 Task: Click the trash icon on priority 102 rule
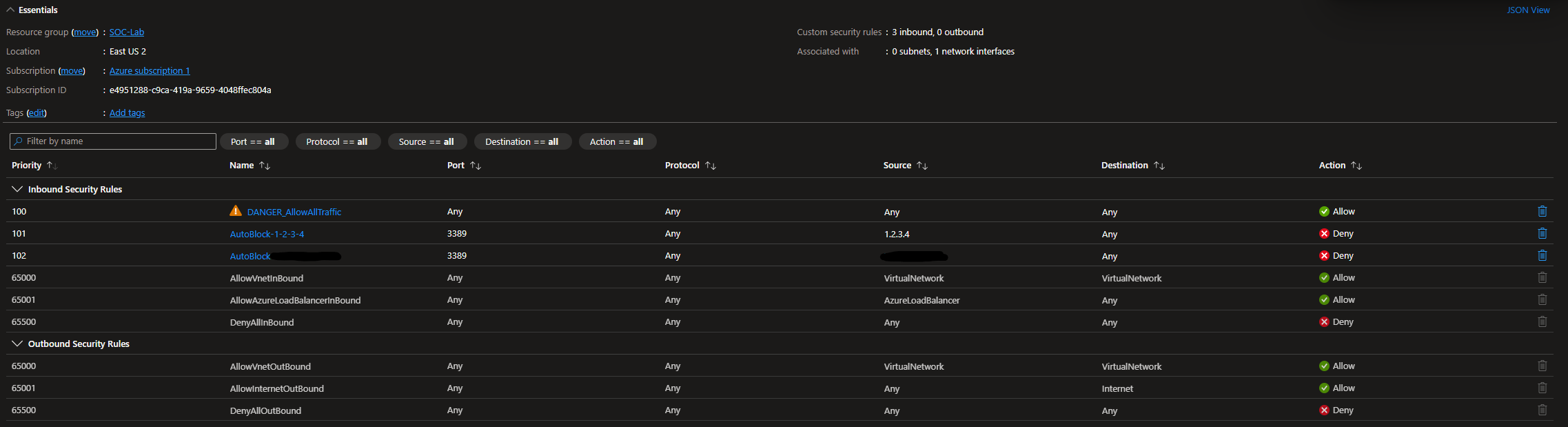click(1542, 256)
